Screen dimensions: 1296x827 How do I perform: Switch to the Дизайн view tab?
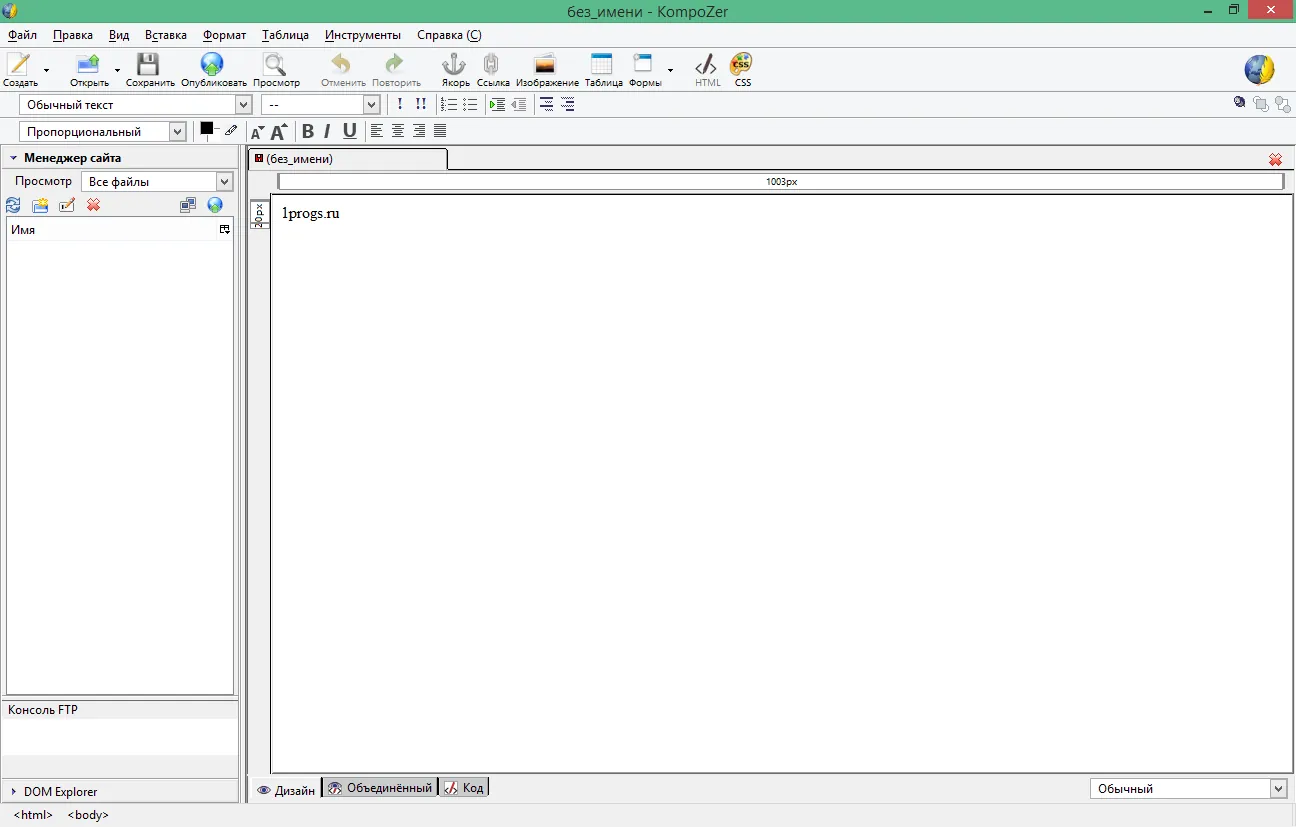[285, 790]
